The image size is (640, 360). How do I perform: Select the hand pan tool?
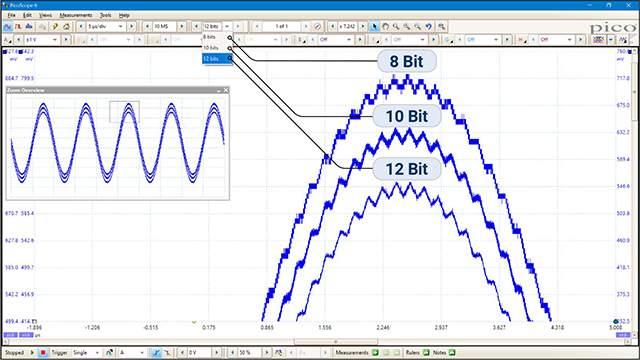(x=385, y=27)
